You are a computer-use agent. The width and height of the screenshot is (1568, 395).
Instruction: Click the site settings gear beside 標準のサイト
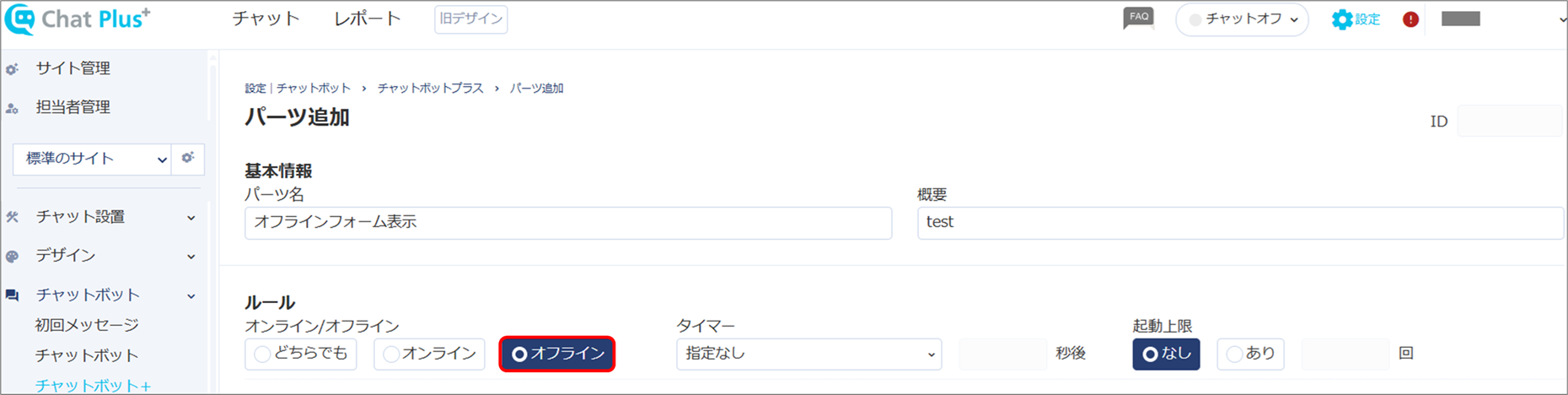188,158
